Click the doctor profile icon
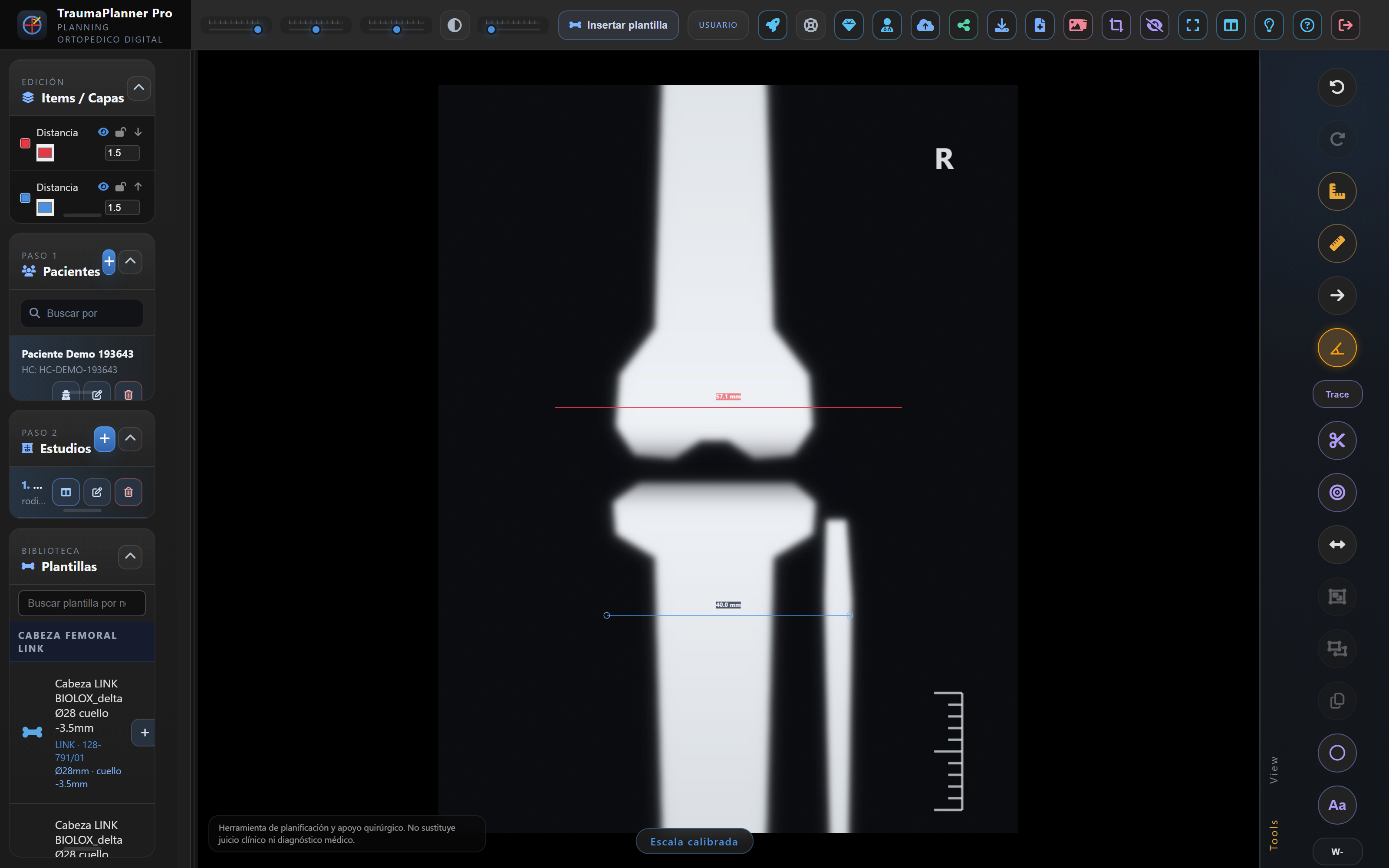The height and width of the screenshot is (868, 1389). pyautogui.click(x=887, y=25)
